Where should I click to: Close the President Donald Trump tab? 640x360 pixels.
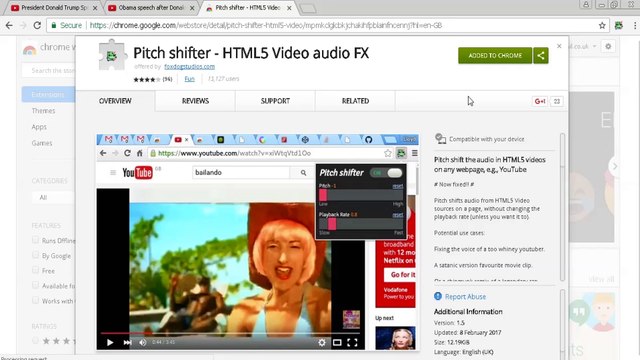click(x=95, y=8)
